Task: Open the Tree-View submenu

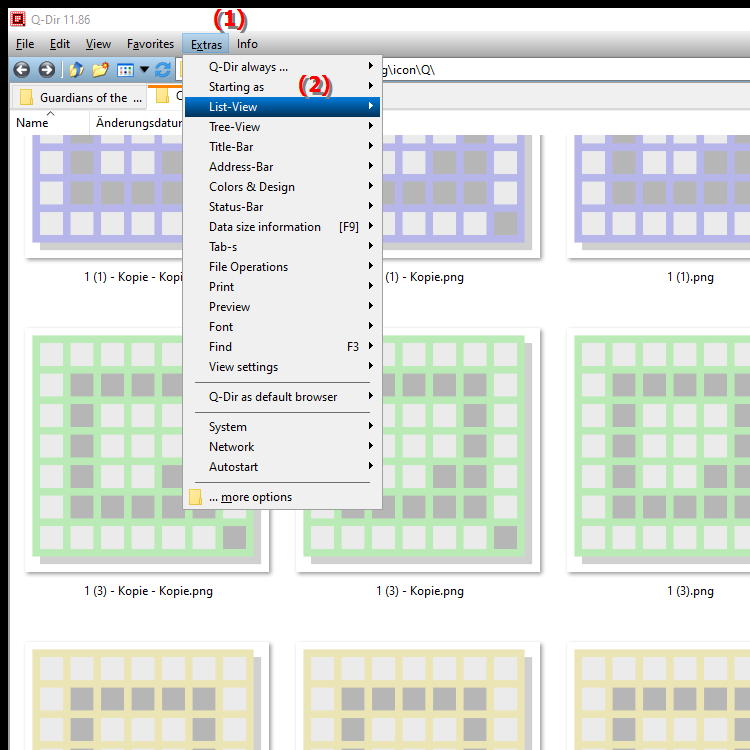Action: (x=282, y=127)
